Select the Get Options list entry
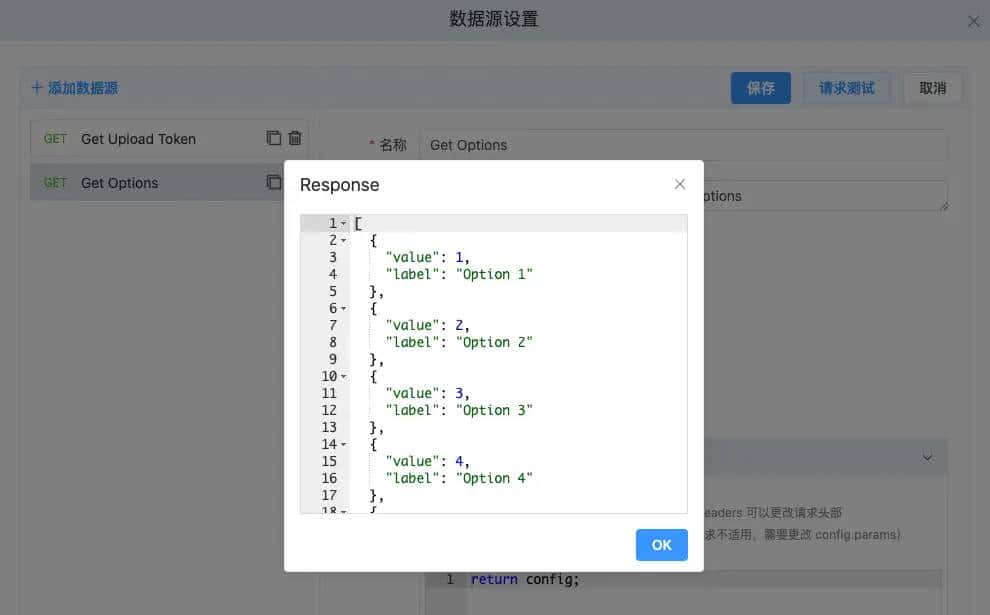Image resolution: width=990 pixels, height=615 pixels. (120, 183)
